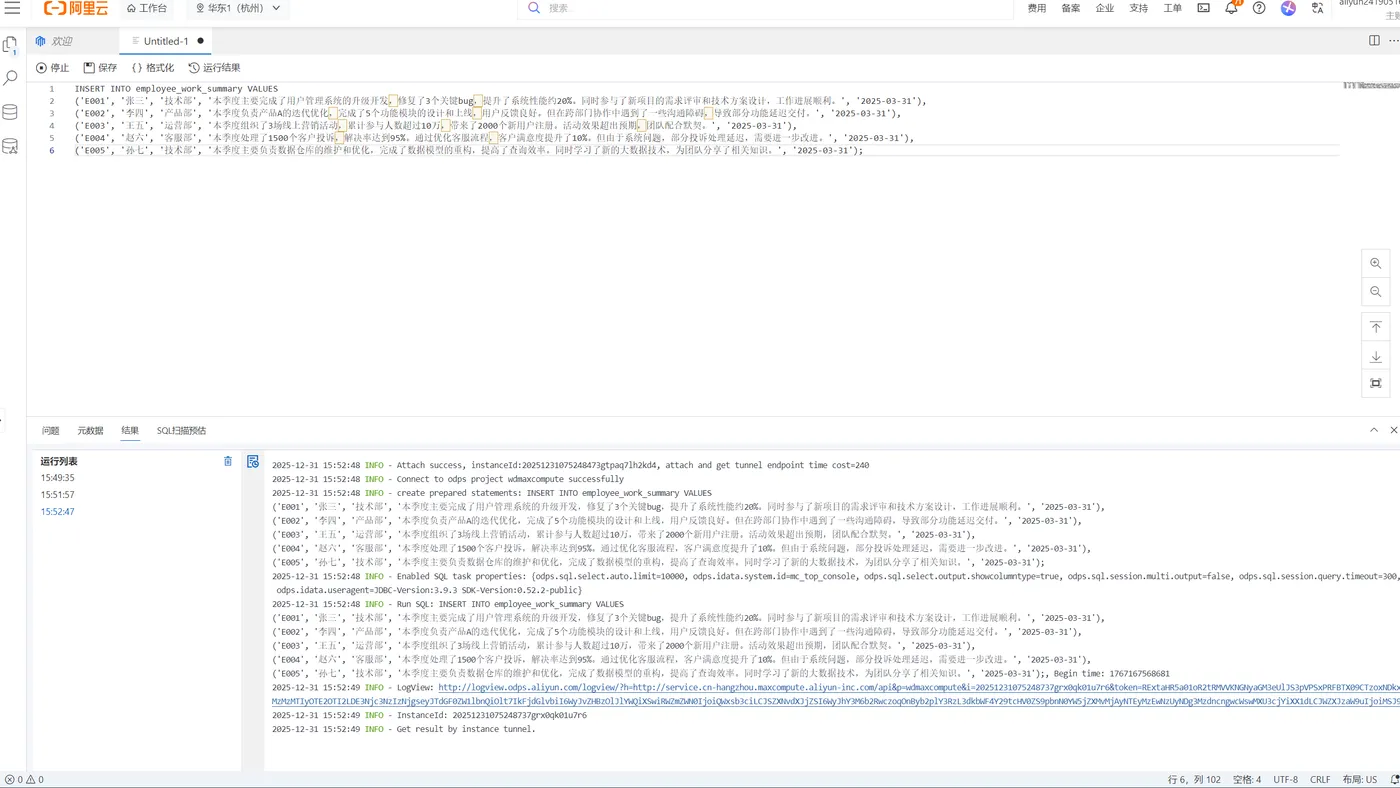Click the errors and warnings status indicator
This screenshot has width=1400, height=788.
(25, 780)
